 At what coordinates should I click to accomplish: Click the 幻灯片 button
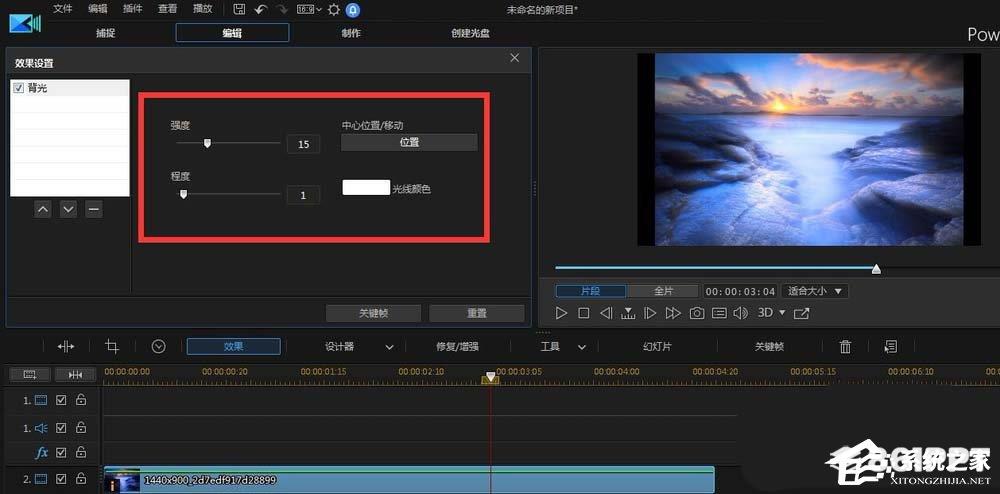[657, 346]
